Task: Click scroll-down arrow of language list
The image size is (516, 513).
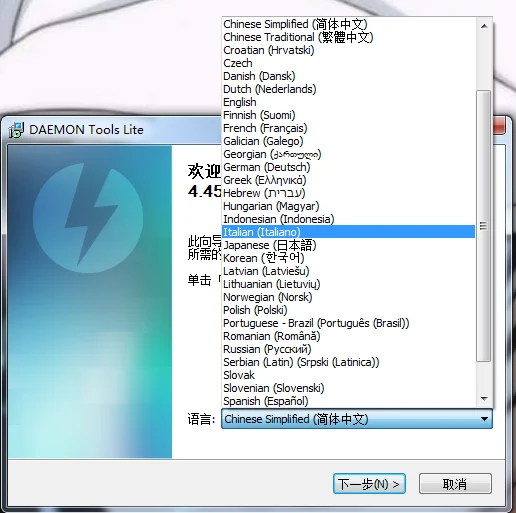Action: coord(484,399)
